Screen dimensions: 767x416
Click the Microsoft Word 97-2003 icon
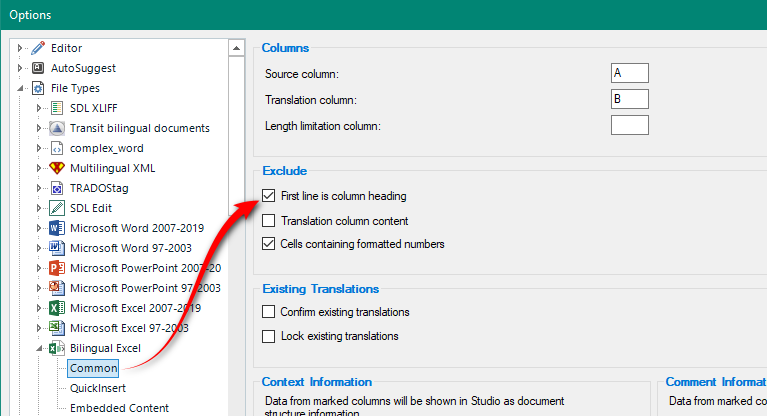tap(57, 248)
